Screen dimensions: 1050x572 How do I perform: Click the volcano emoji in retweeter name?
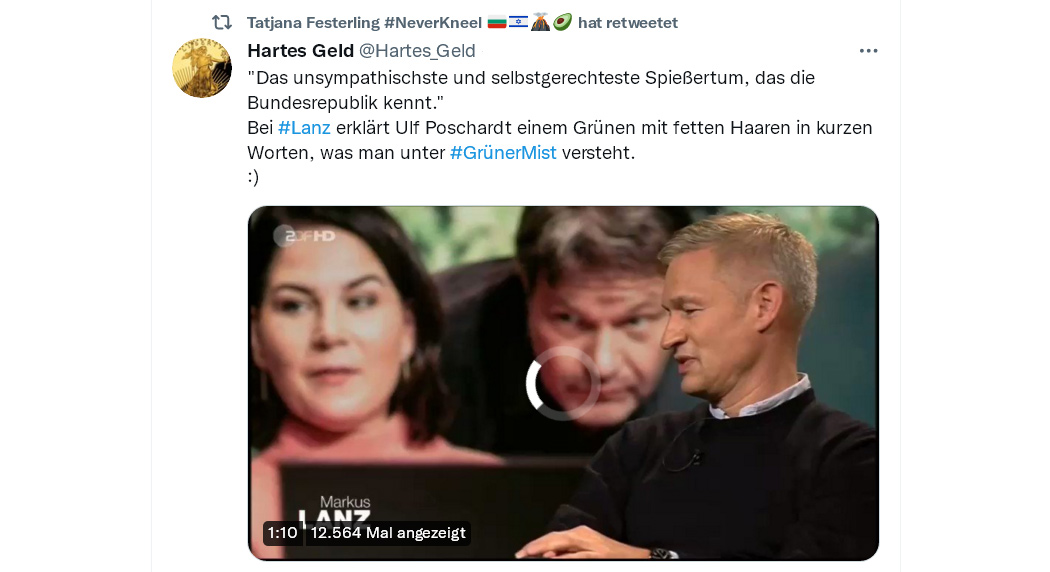click(x=540, y=23)
